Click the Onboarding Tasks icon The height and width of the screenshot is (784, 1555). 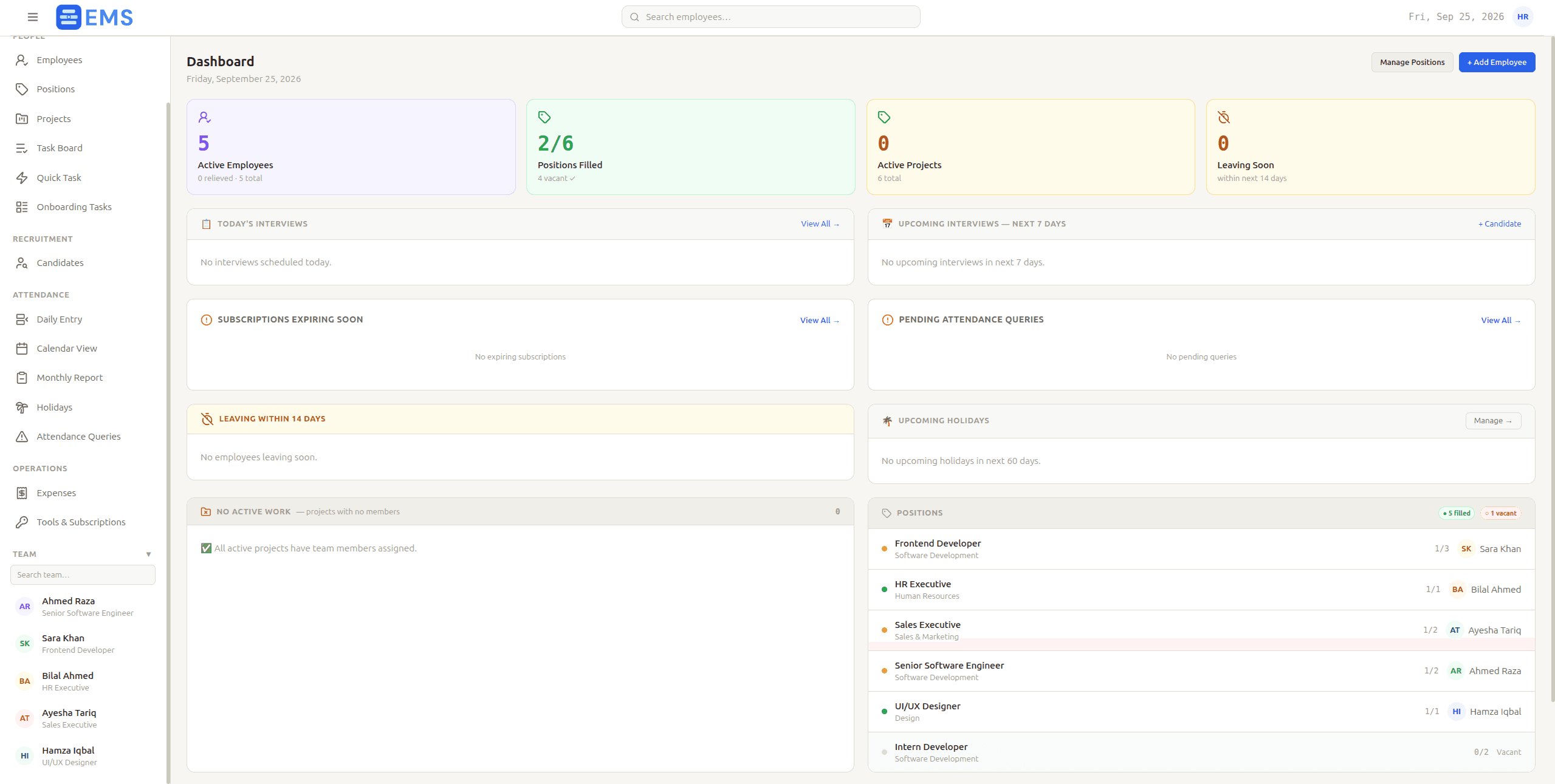[x=22, y=207]
